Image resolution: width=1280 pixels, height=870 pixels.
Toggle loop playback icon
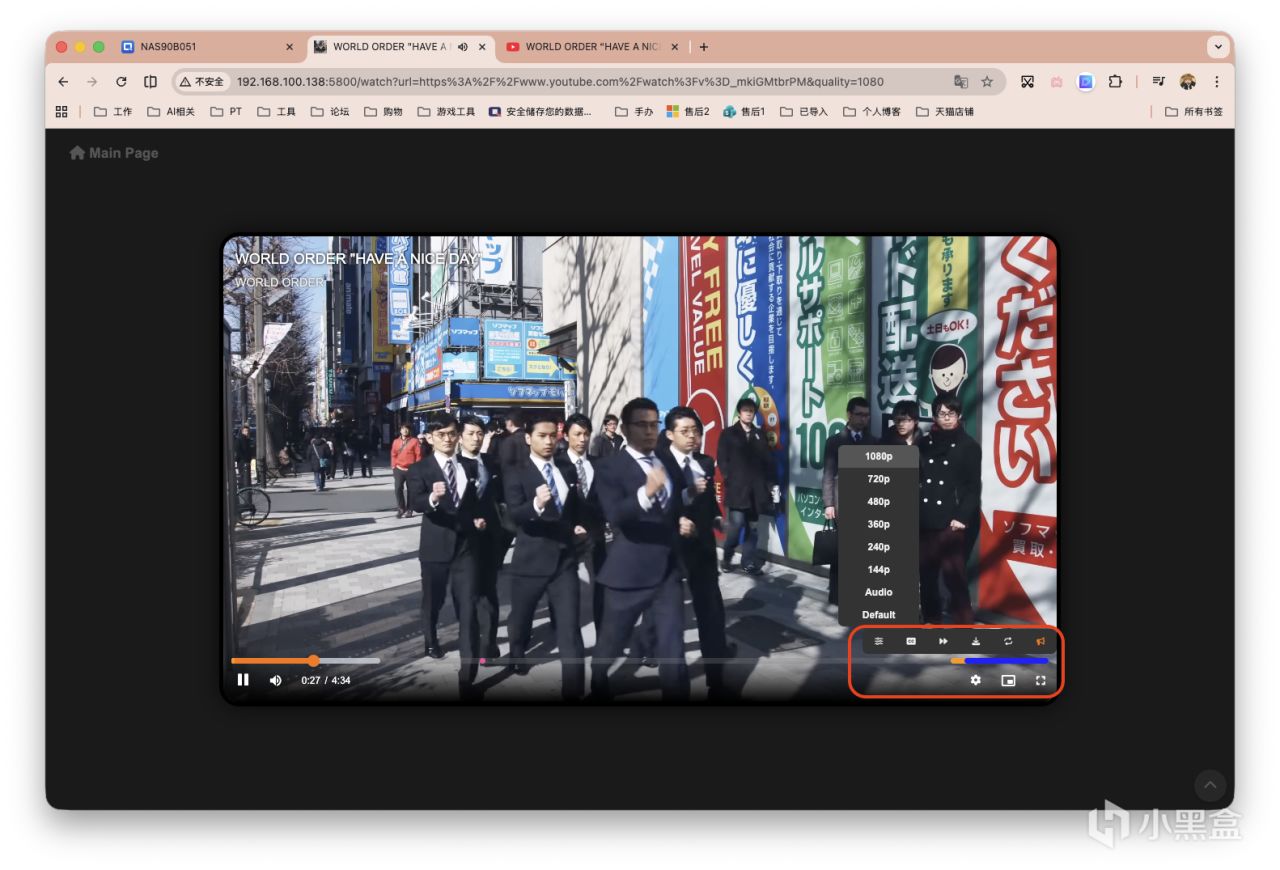[1008, 641]
